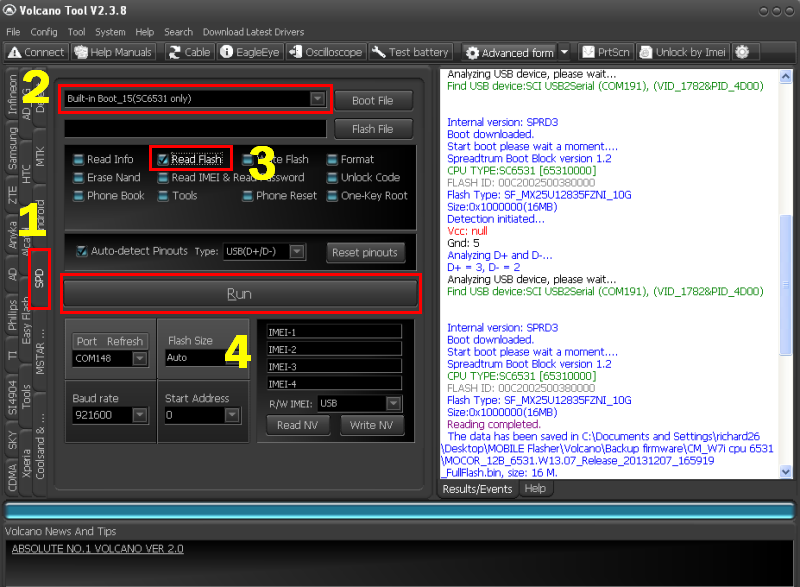Select the Cable toolbar icon

click(188, 52)
